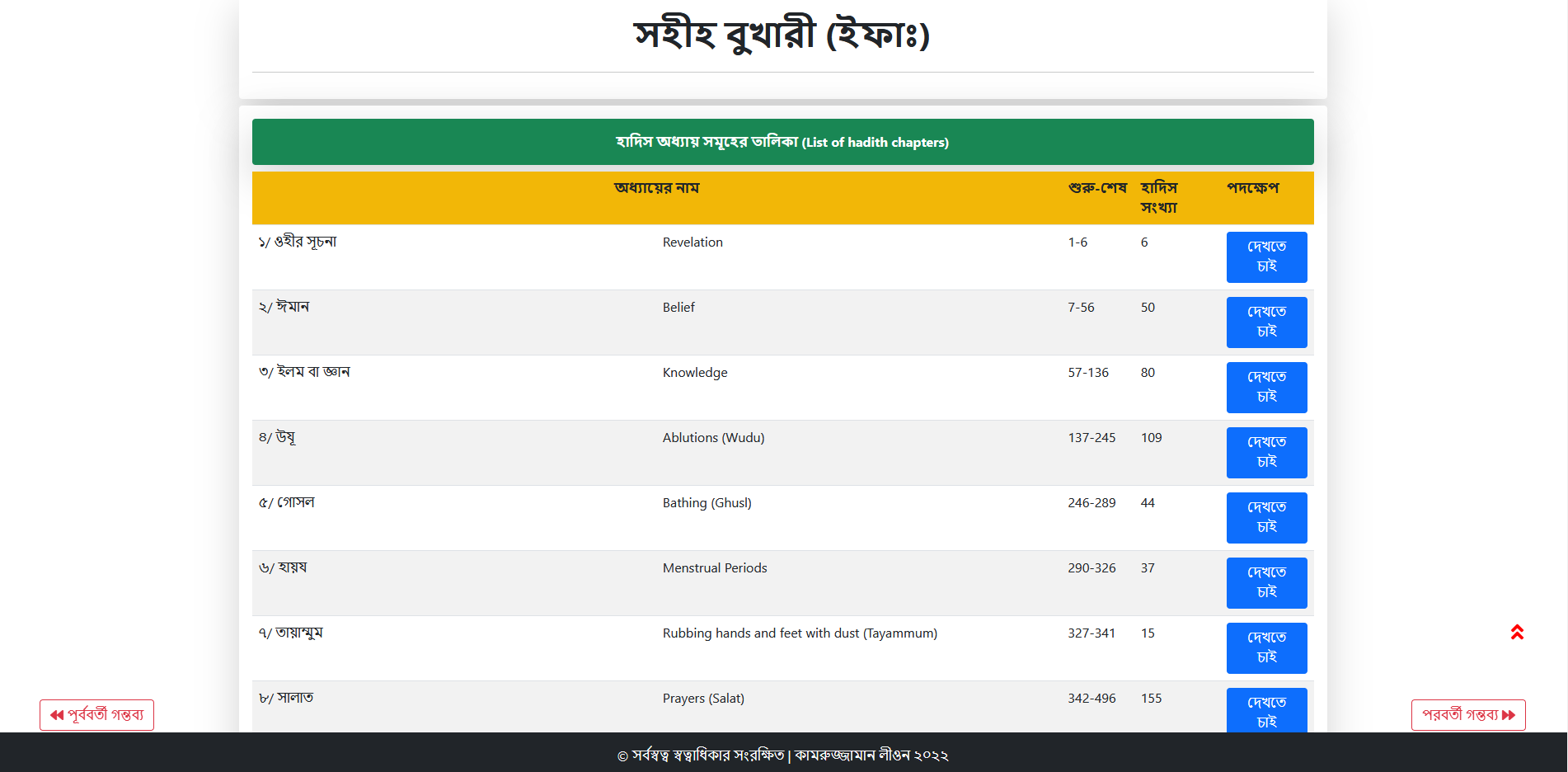1568x772 pixels.
Task: Click the hadith count 155
Action: (x=1152, y=699)
